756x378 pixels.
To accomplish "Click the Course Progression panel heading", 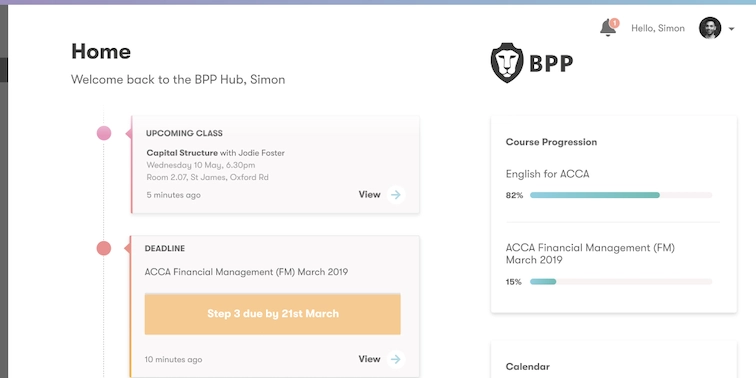I will coord(551,142).
